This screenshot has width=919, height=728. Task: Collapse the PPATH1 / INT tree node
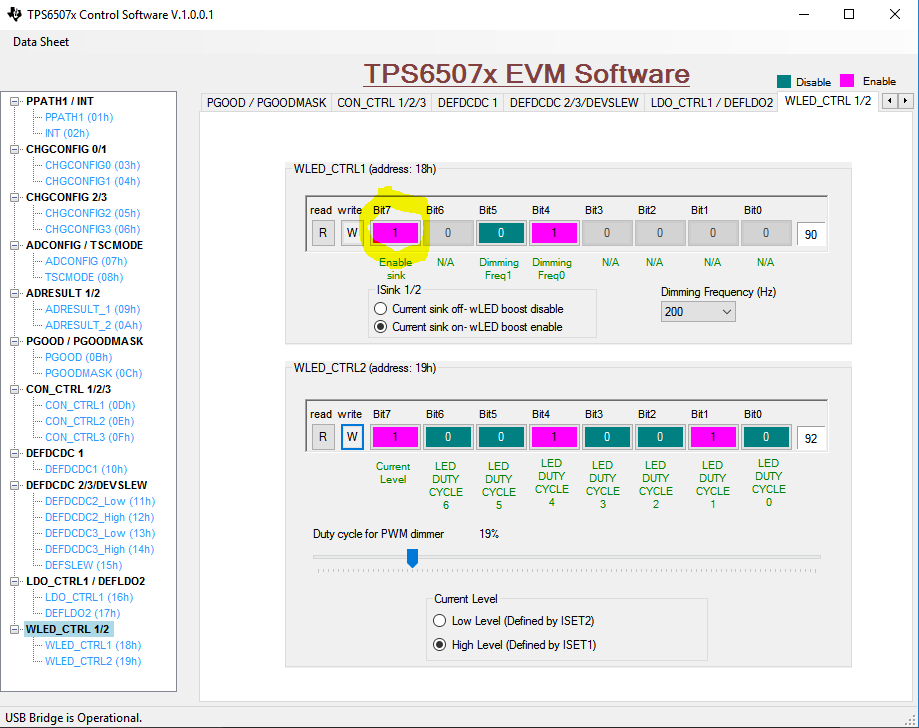point(15,101)
